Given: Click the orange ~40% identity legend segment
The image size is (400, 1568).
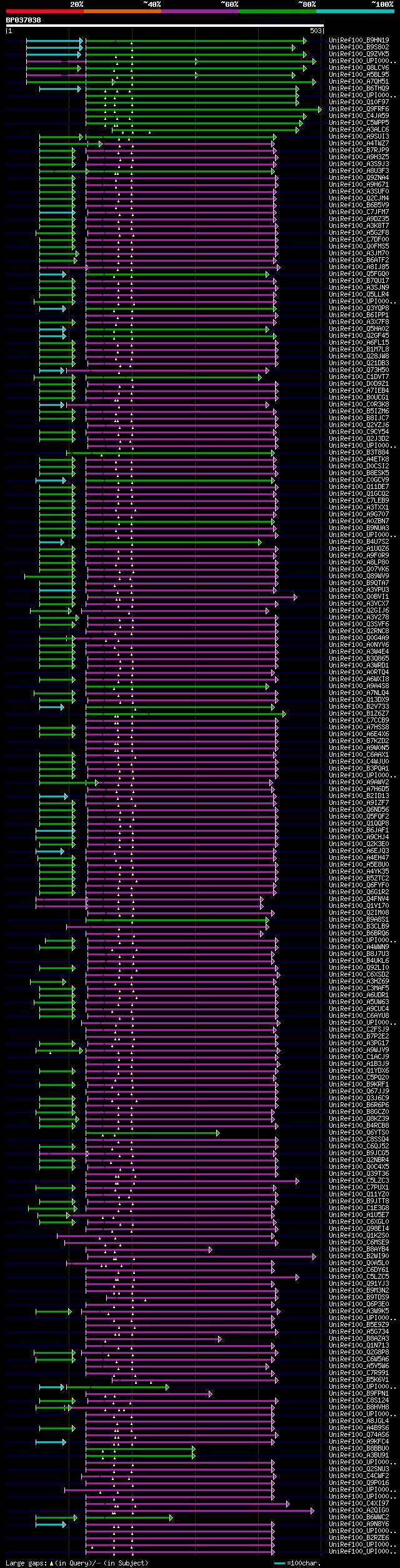Looking at the screenshot, I should point(122,11).
